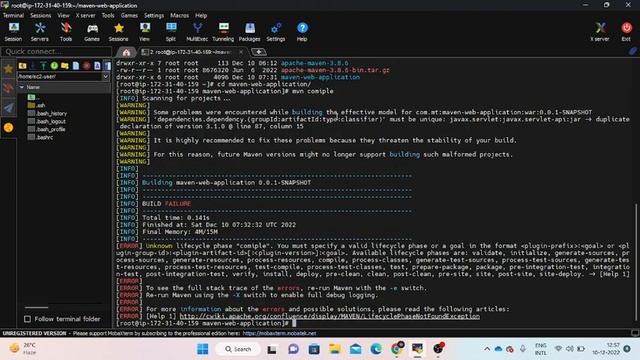Open the Macros paper plane sidebar tab
The width and height of the screenshot is (640, 360).
[8, 108]
